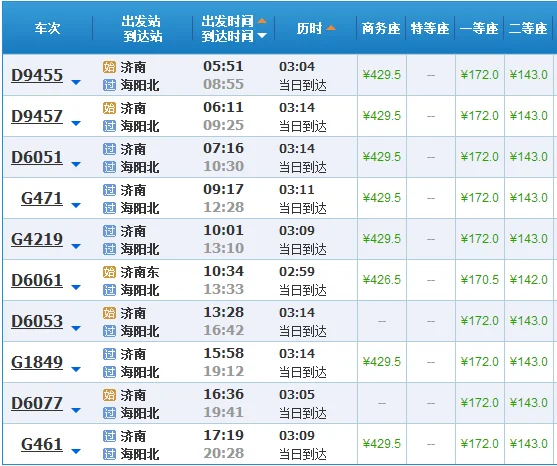Click the ascending arrow next to 出发时间
The width and height of the screenshot is (557, 466).
(x=262, y=21)
